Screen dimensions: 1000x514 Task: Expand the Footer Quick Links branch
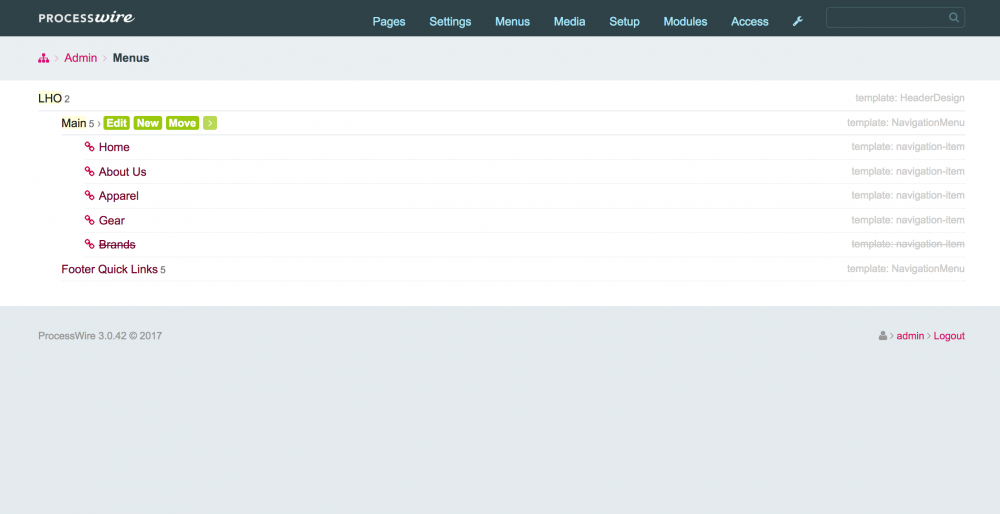[x=109, y=269]
